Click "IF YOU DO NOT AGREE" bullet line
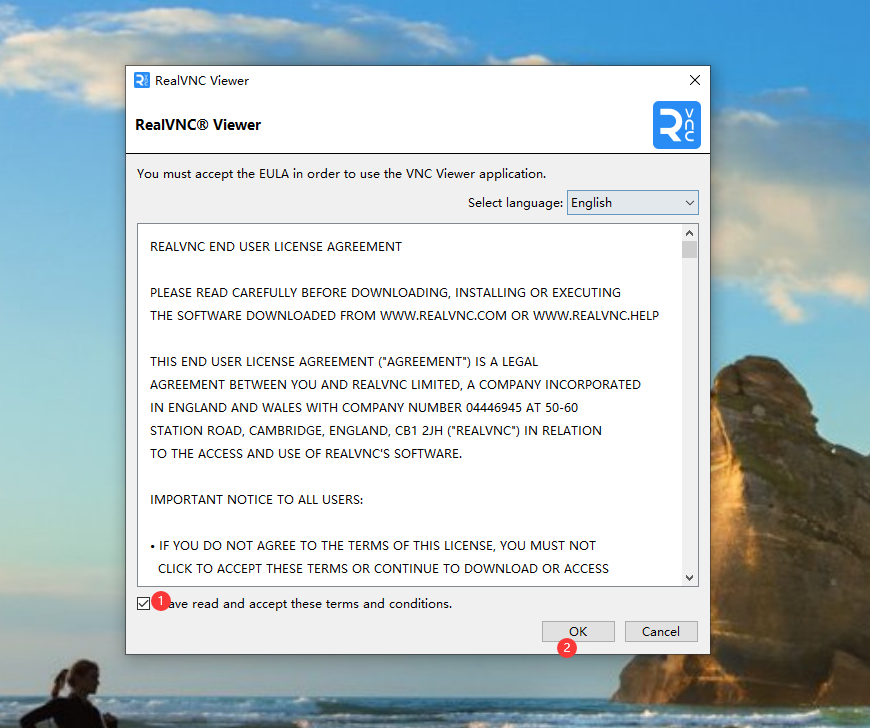Screen dimensions: 870x728 (373, 546)
